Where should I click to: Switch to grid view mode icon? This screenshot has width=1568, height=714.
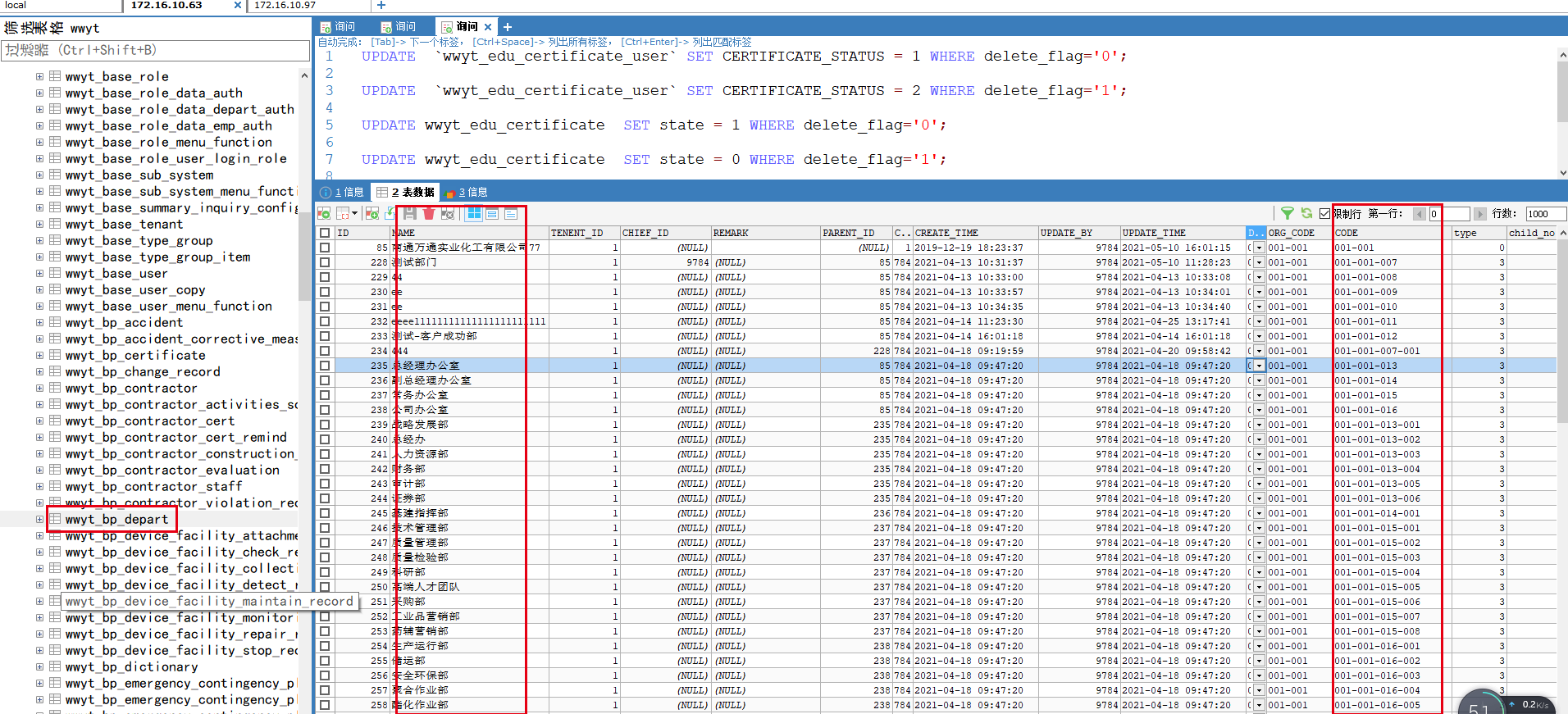[474, 213]
